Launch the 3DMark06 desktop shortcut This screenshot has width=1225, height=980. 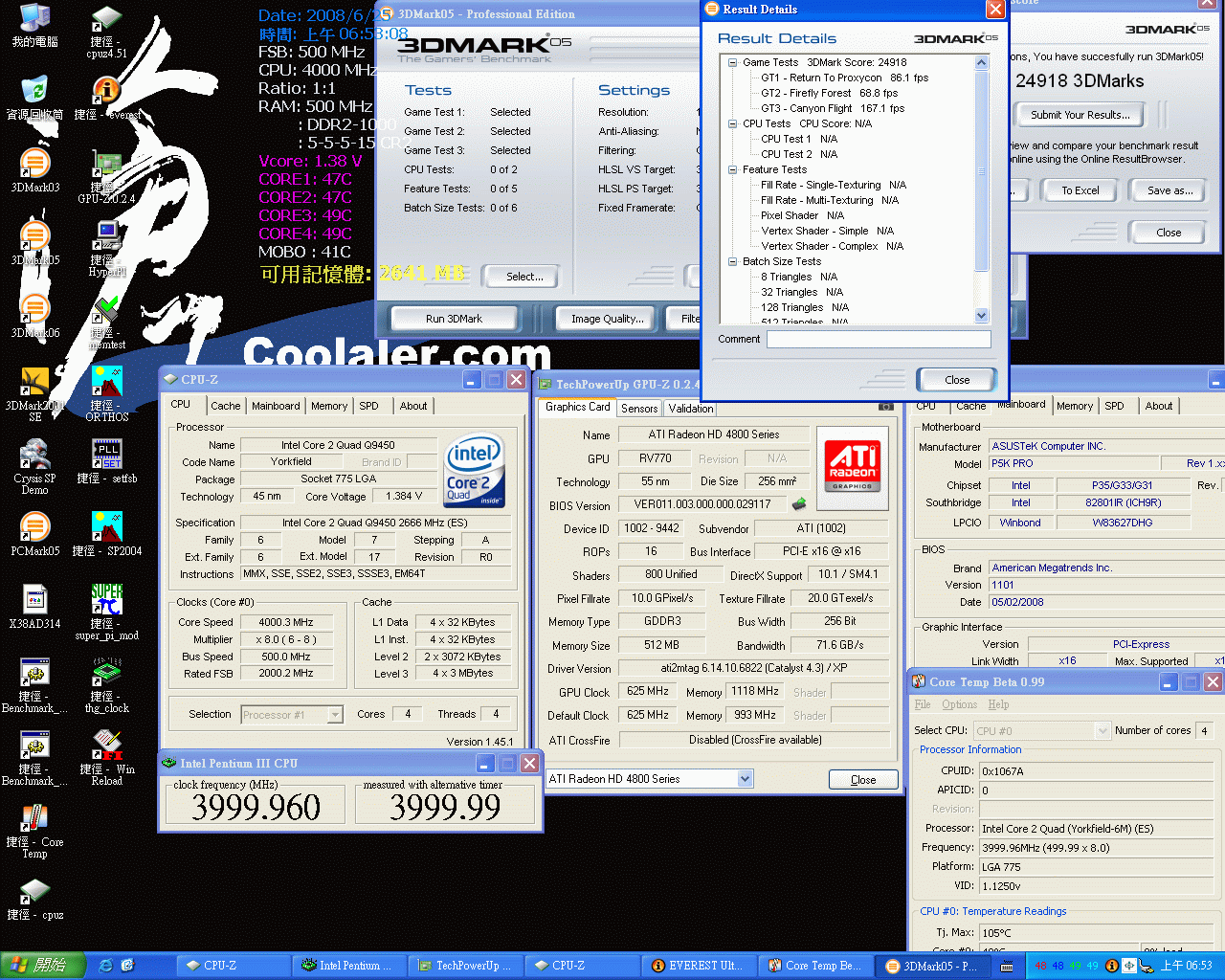tap(34, 316)
